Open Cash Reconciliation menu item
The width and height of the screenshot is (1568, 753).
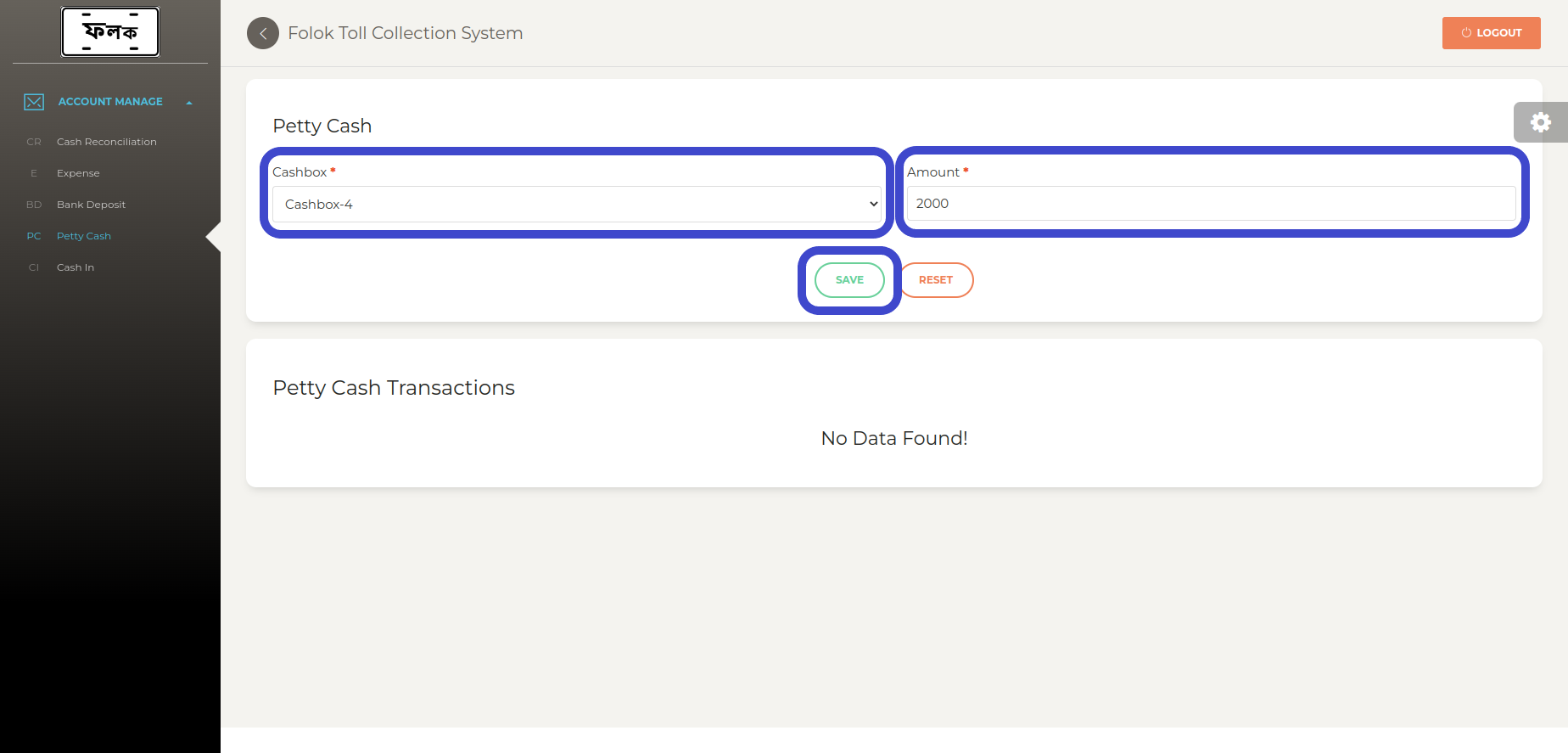pos(107,142)
